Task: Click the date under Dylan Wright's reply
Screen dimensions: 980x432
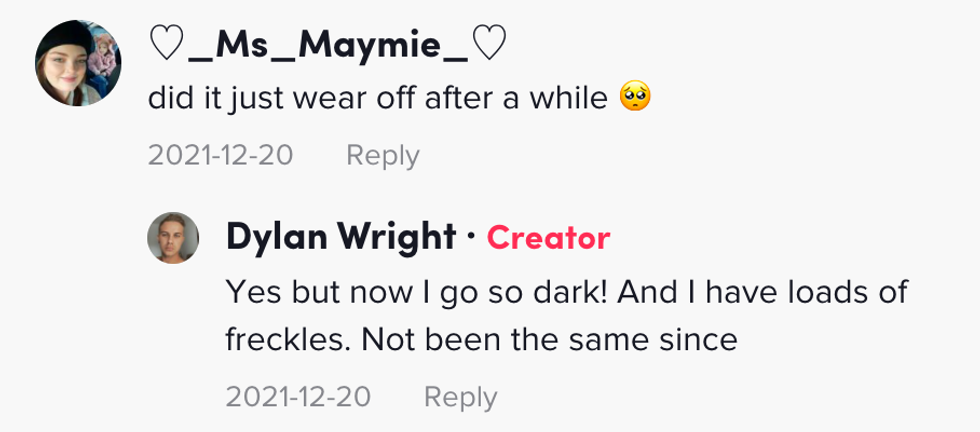Action: pyautogui.click(x=298, y=397)
